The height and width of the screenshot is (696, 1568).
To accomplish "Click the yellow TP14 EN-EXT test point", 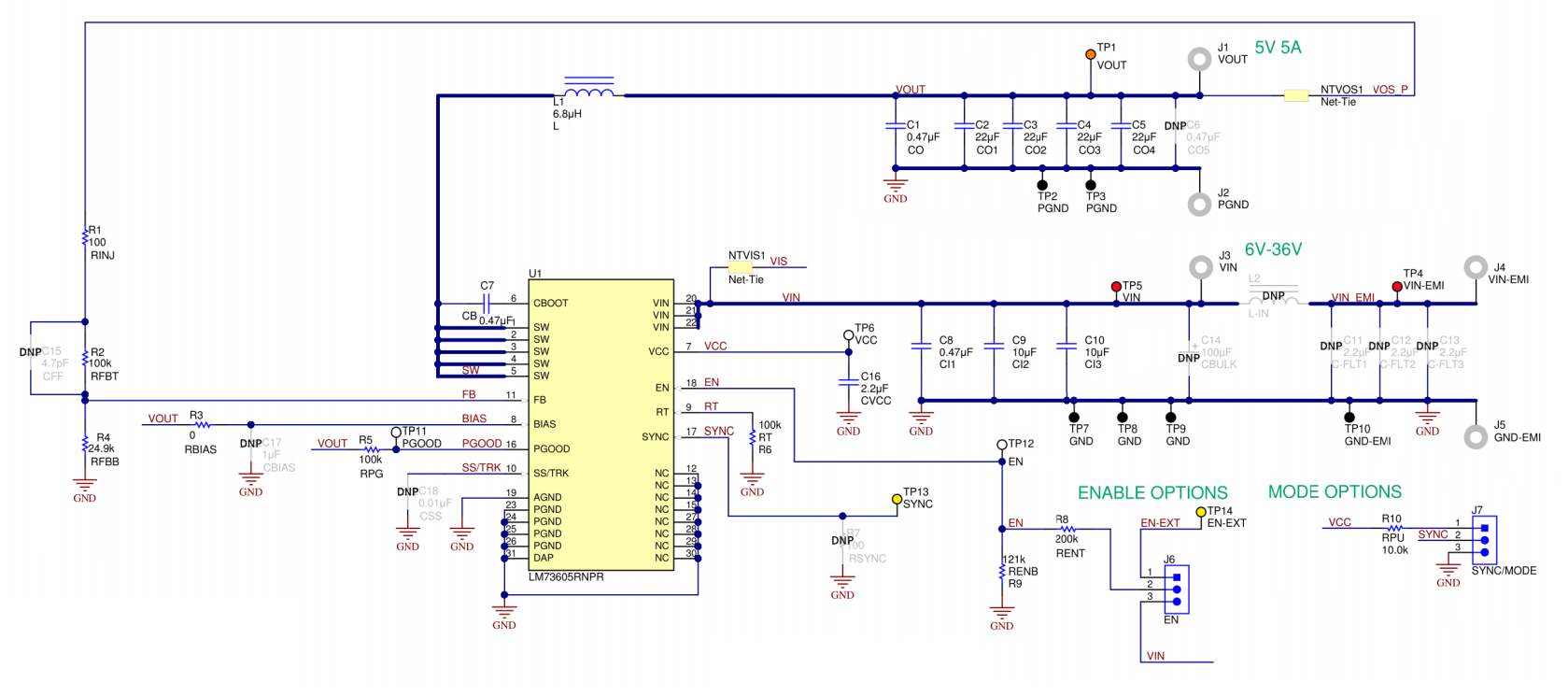I will (x=1201, y=512).
